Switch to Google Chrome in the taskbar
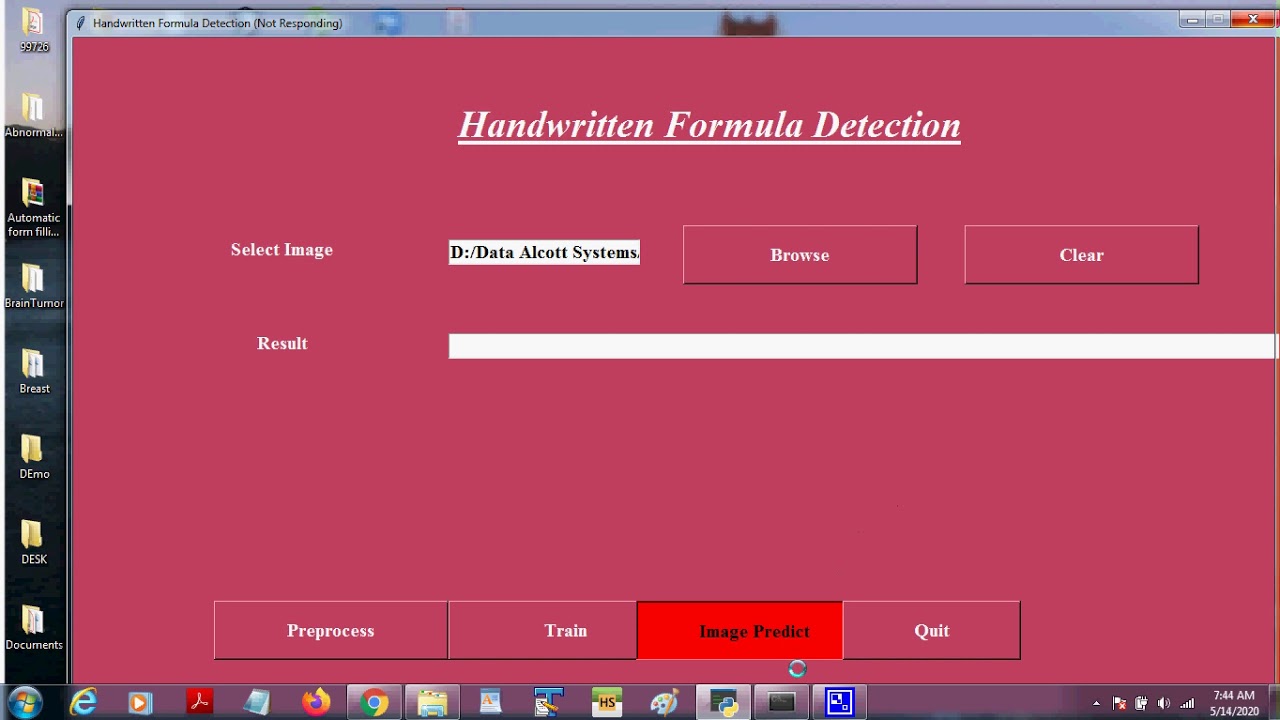This screenshot has height=720, width=1280. click(375, 703)
